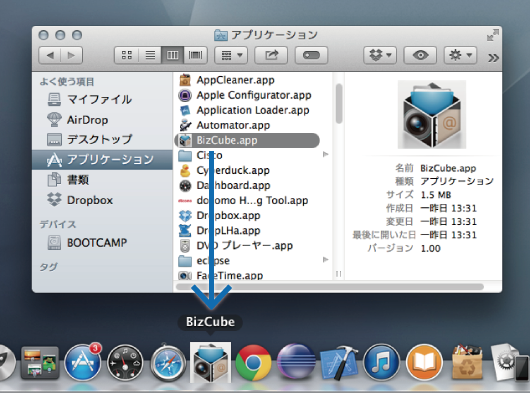
Task: Open AppCleaner from the Dock
Action: (x=467, y=362)
